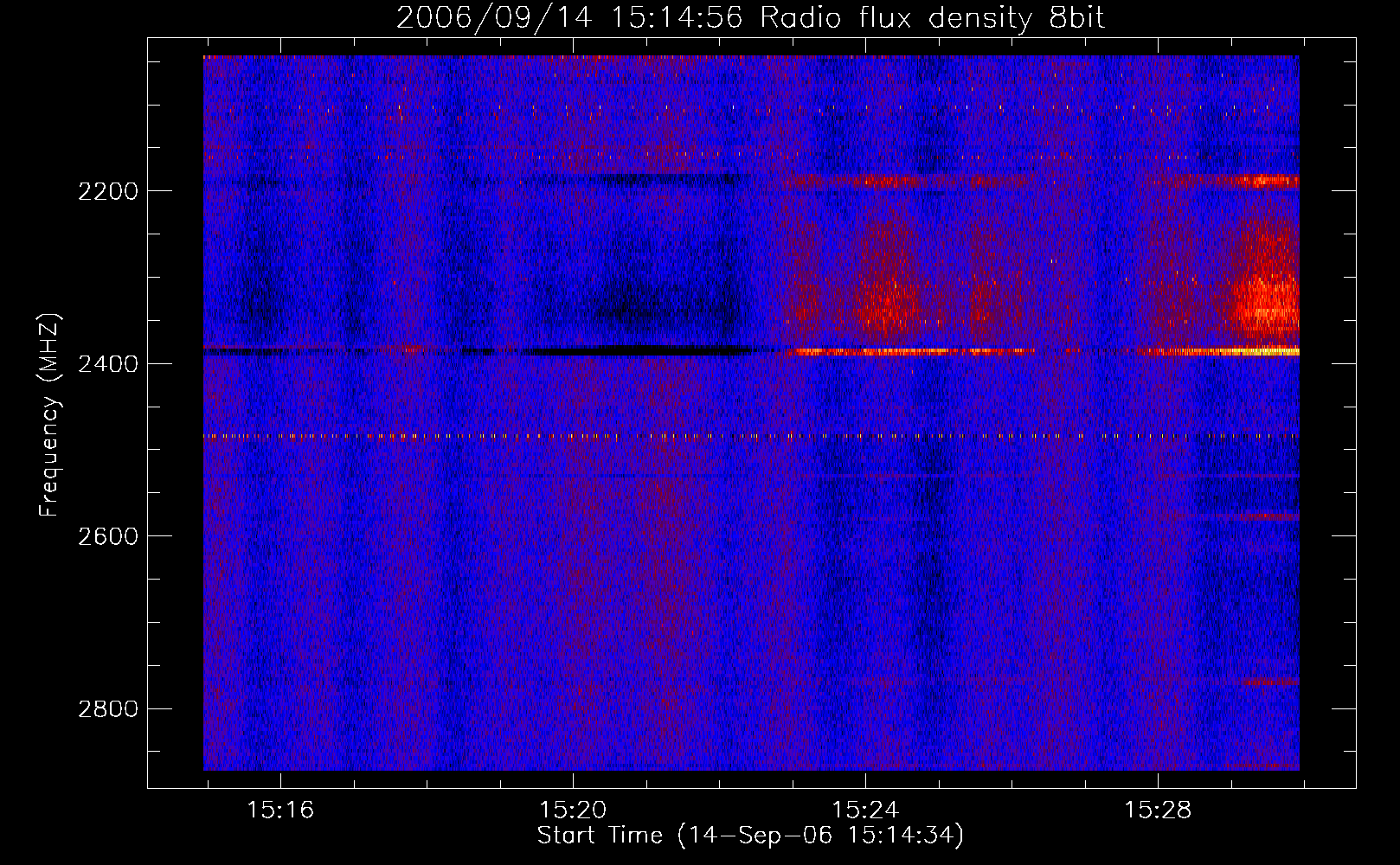Click the 2200 frequency tick label

[x=108, y=191]
